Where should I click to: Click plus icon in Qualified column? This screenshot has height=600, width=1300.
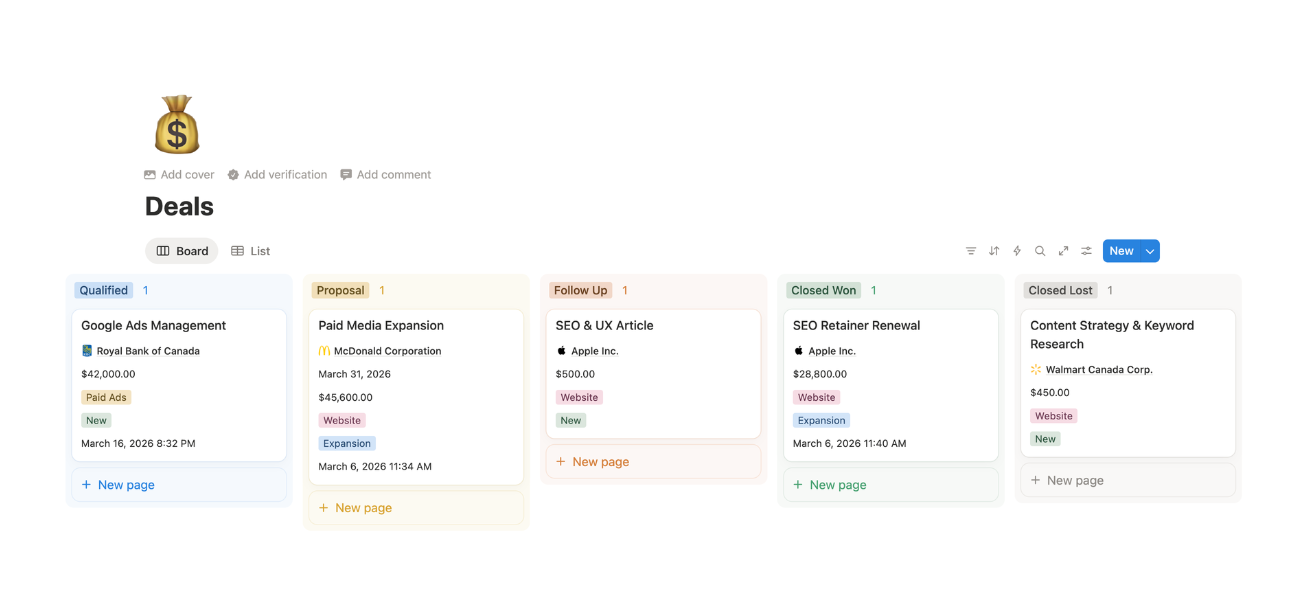coord(86,485)
